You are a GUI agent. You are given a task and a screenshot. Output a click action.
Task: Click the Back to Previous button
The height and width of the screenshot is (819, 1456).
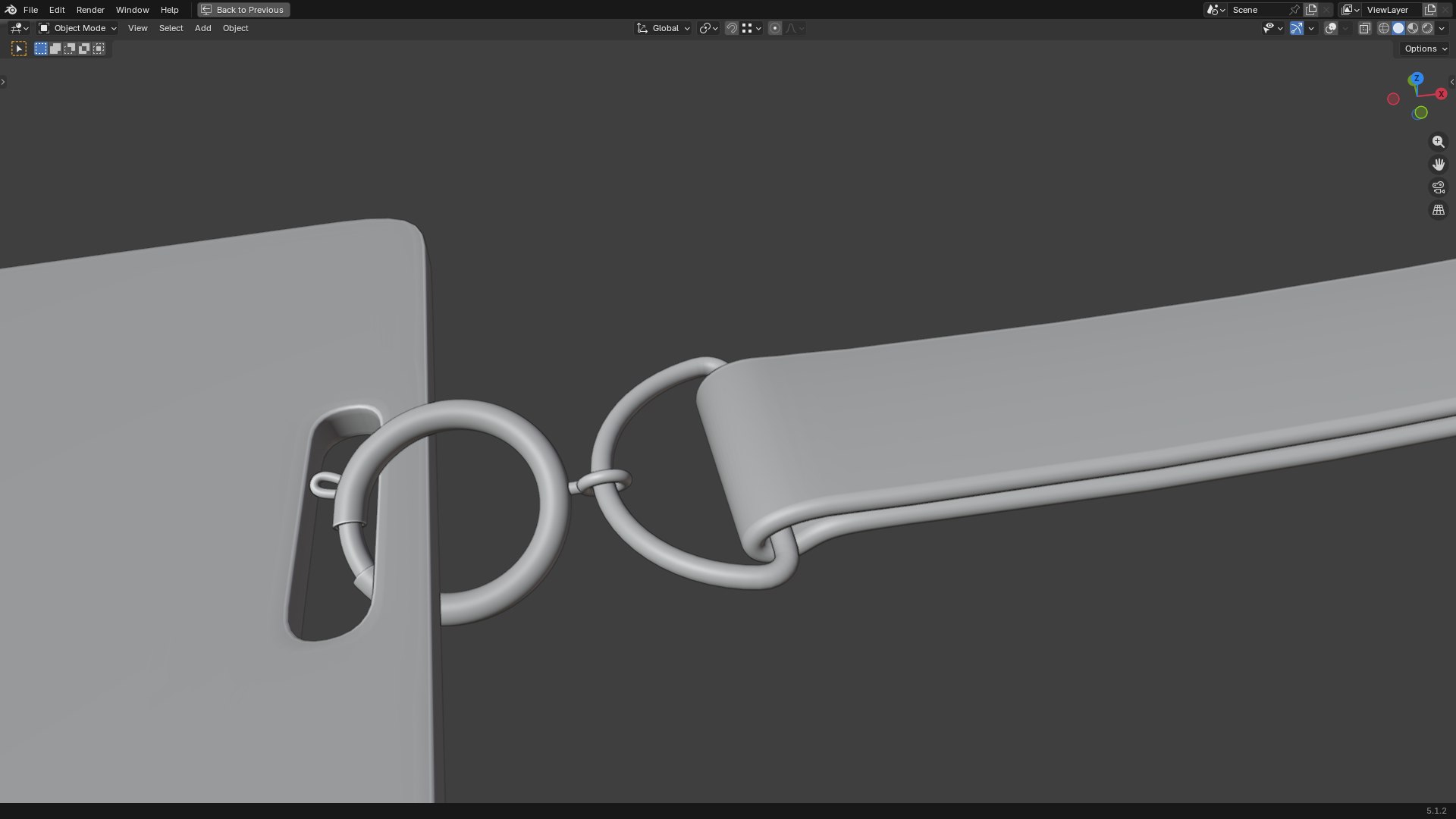tap(243, 10)
